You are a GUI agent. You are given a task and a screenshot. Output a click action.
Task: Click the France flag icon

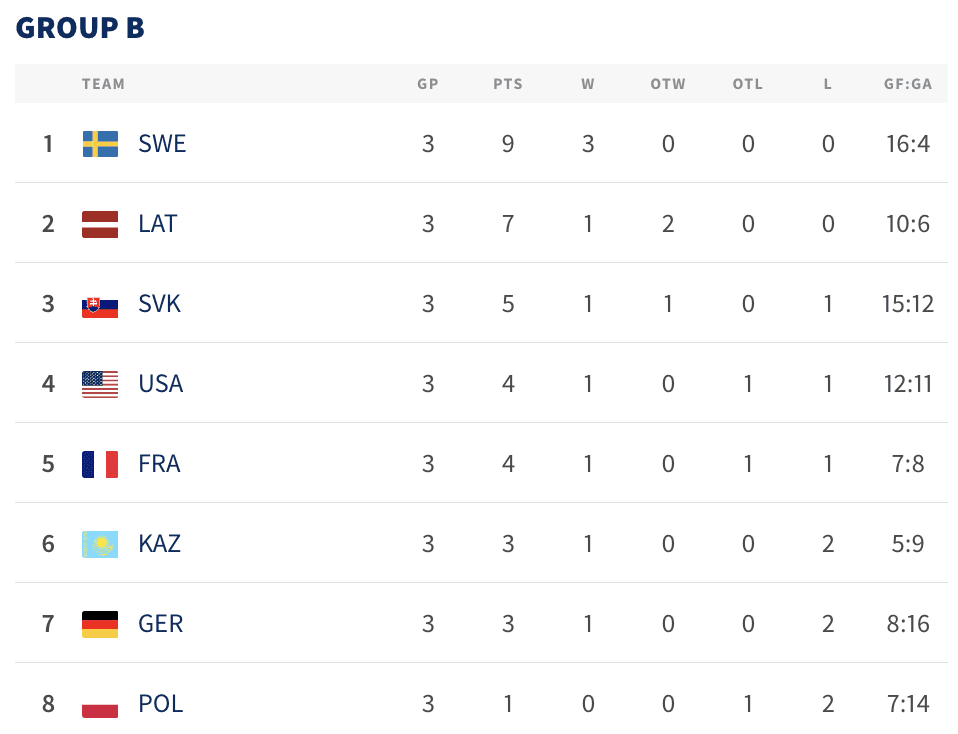[100, 464]
